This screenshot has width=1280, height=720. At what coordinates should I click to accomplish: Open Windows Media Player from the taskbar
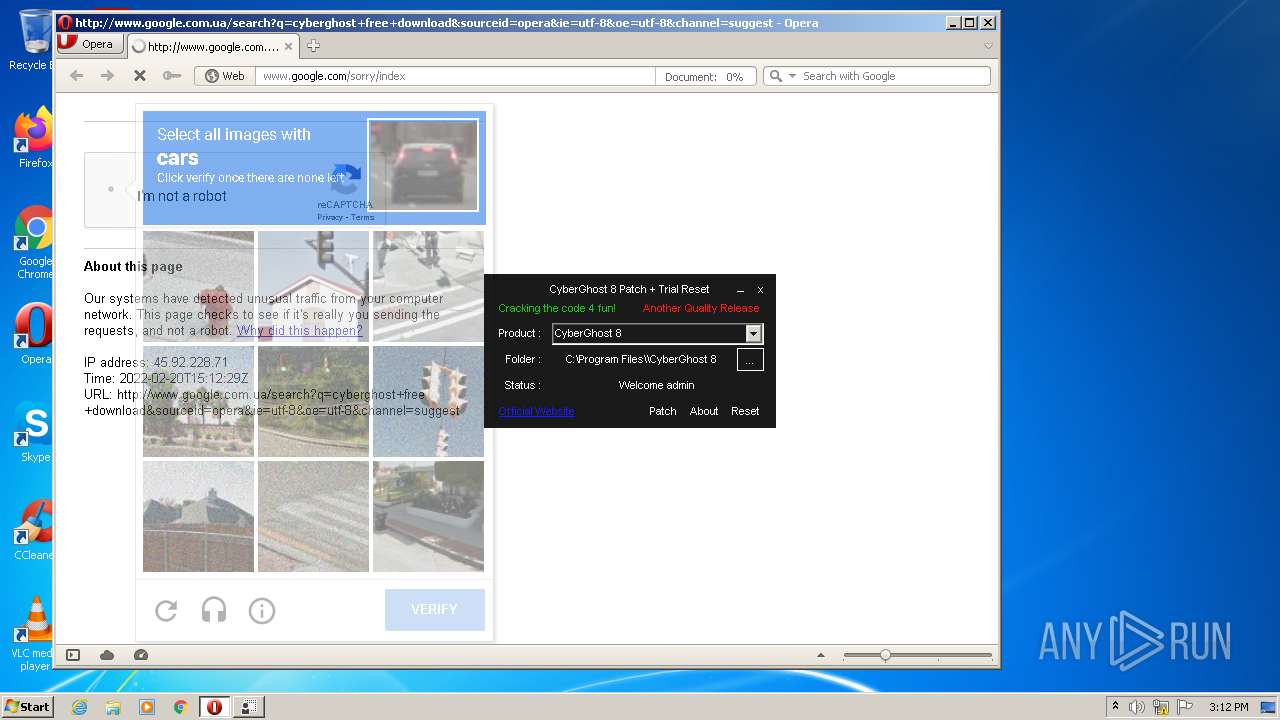[x=147, y=707]
